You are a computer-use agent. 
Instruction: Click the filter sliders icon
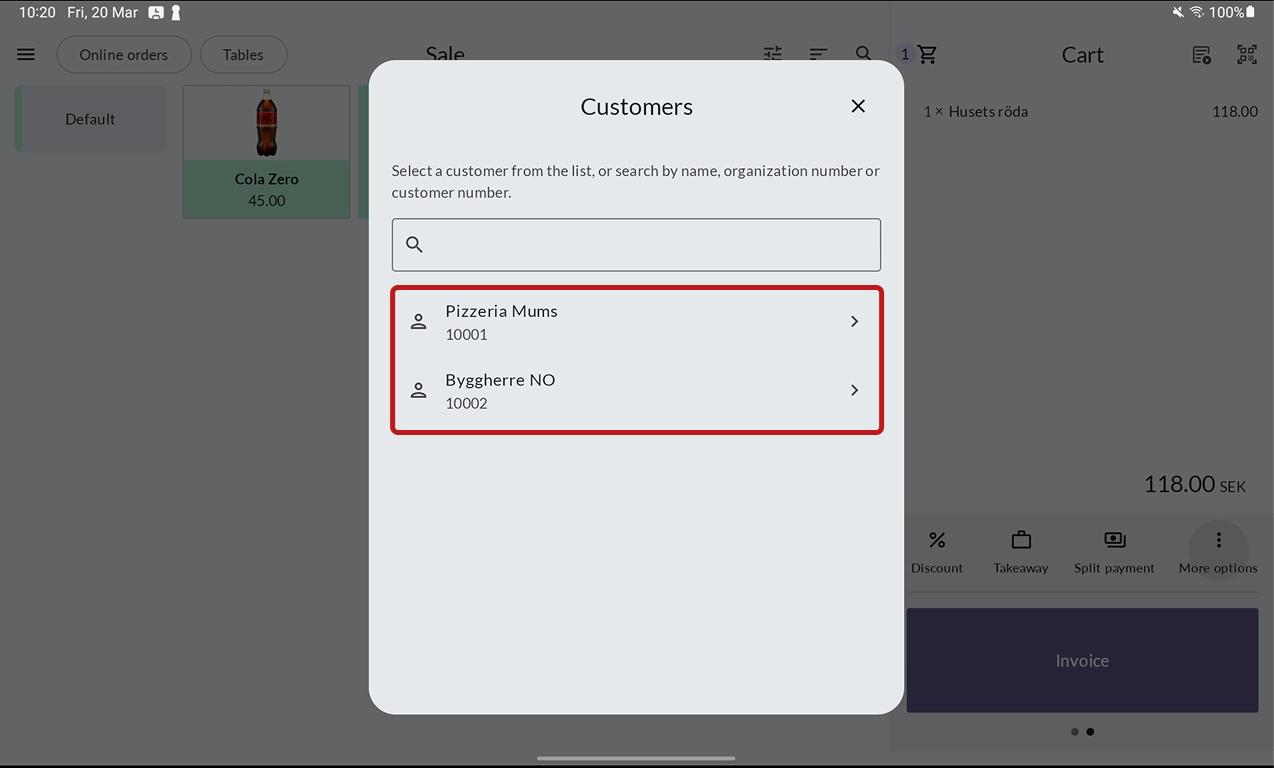point(773,54)
